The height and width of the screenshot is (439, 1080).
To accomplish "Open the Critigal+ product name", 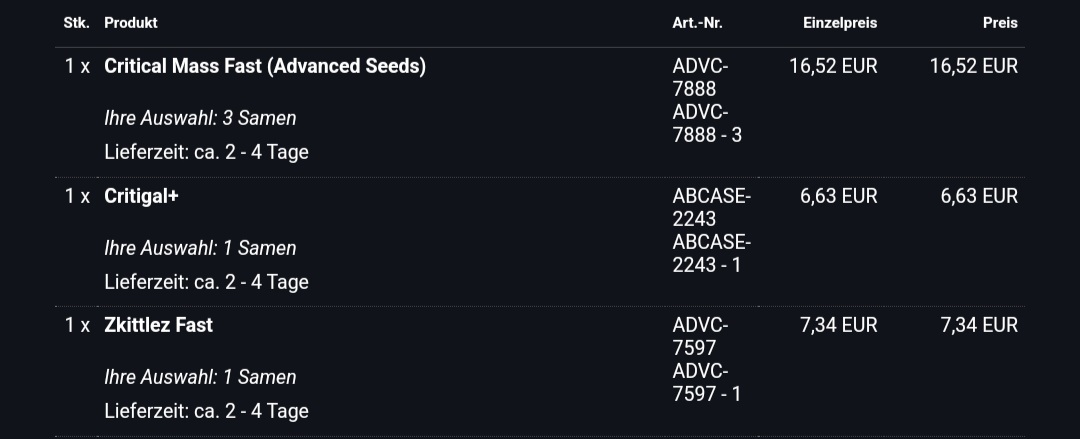I will tap(141, 196).
